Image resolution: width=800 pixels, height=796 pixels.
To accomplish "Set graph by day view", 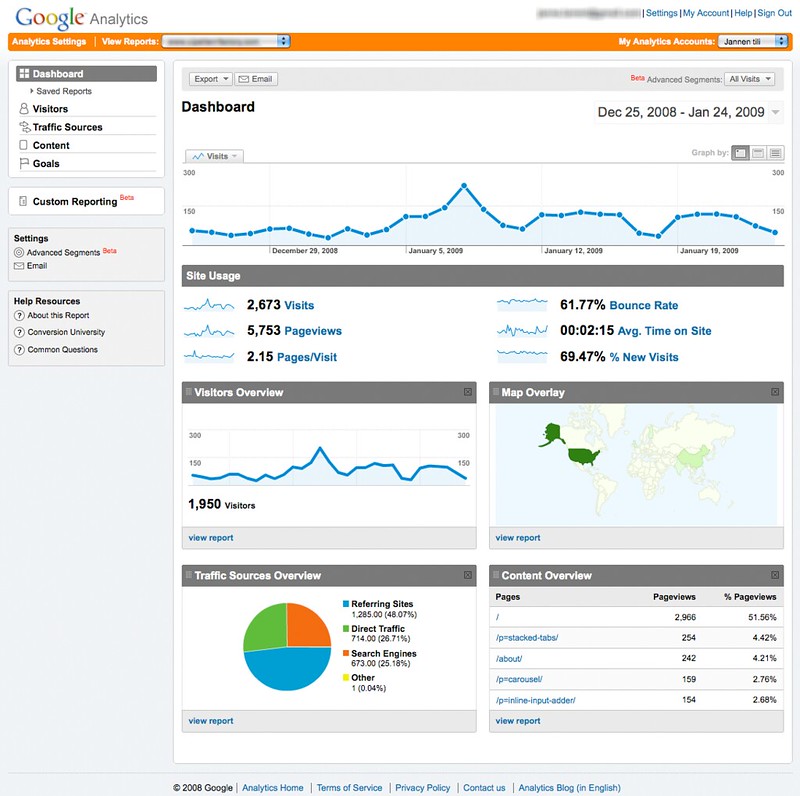I will [x=741, y=153].
